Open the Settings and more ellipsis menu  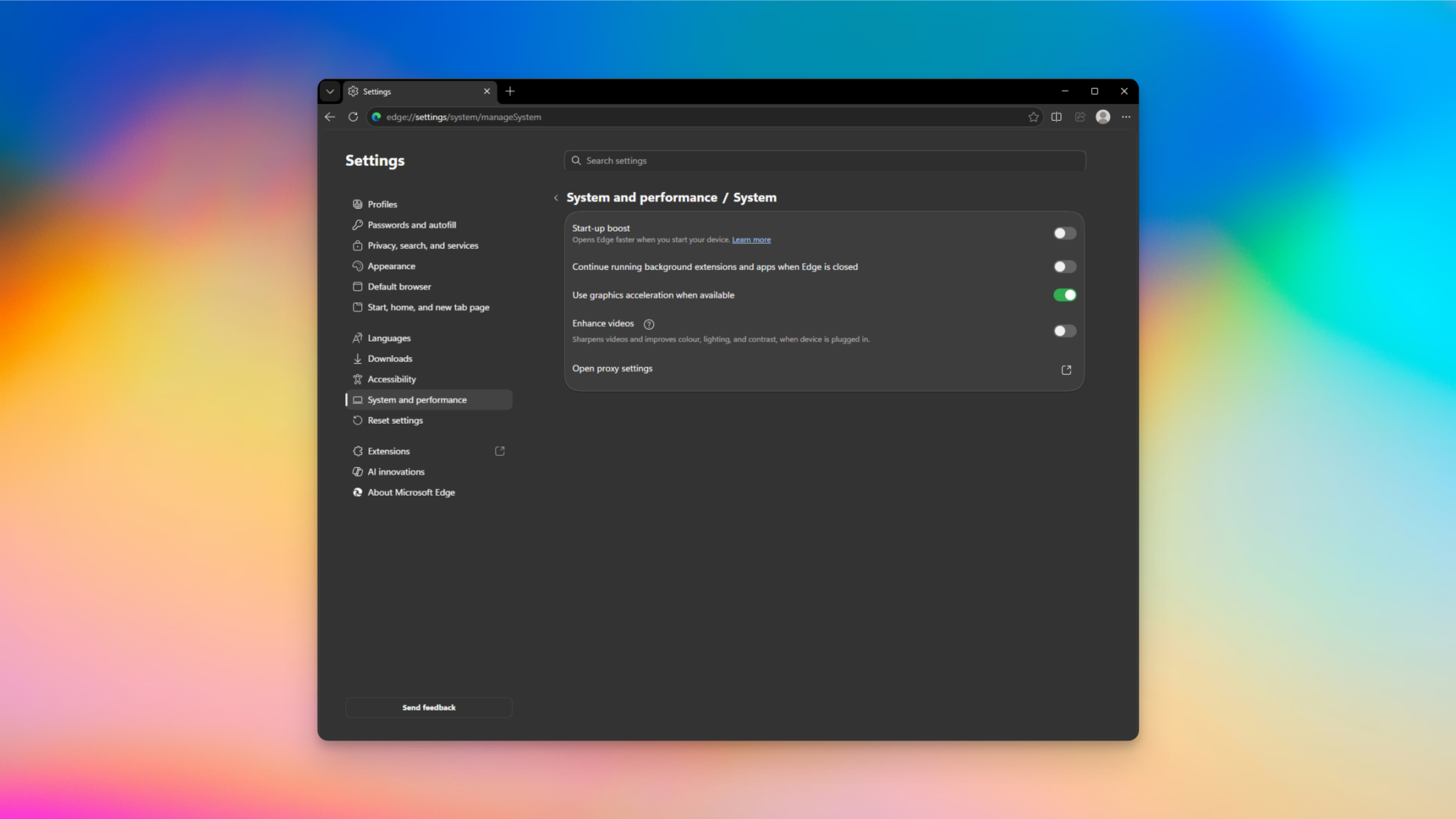tap(1126, 117)
